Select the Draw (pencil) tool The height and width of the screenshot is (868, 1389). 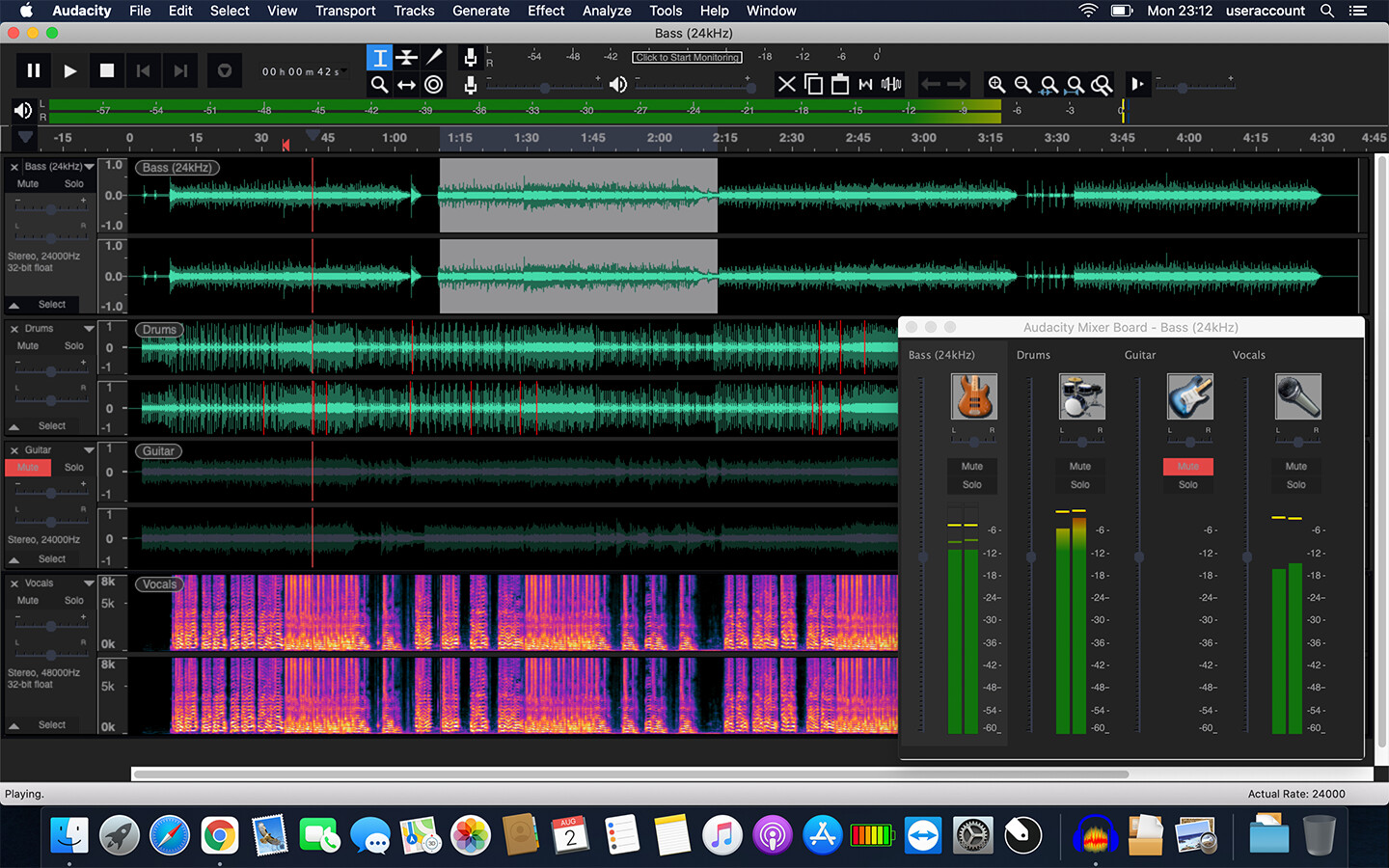click(x=434, y=58)
